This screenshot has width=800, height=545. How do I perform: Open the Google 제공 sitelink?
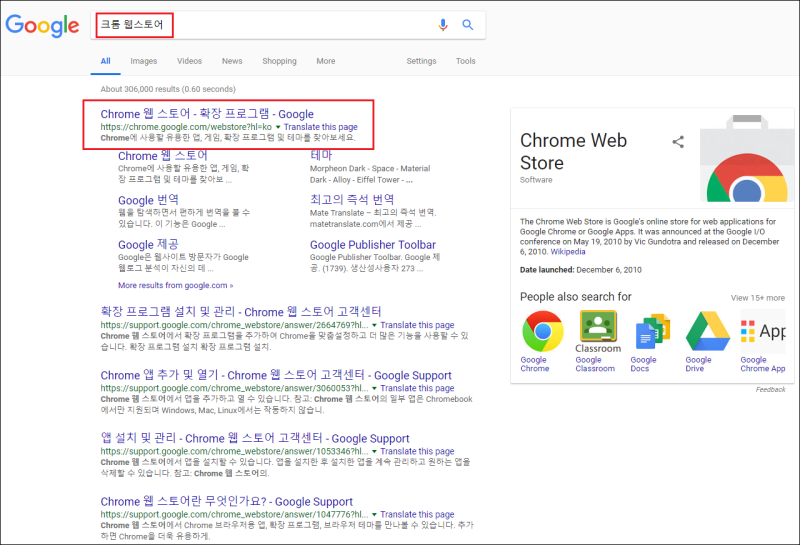coord(148,244)
